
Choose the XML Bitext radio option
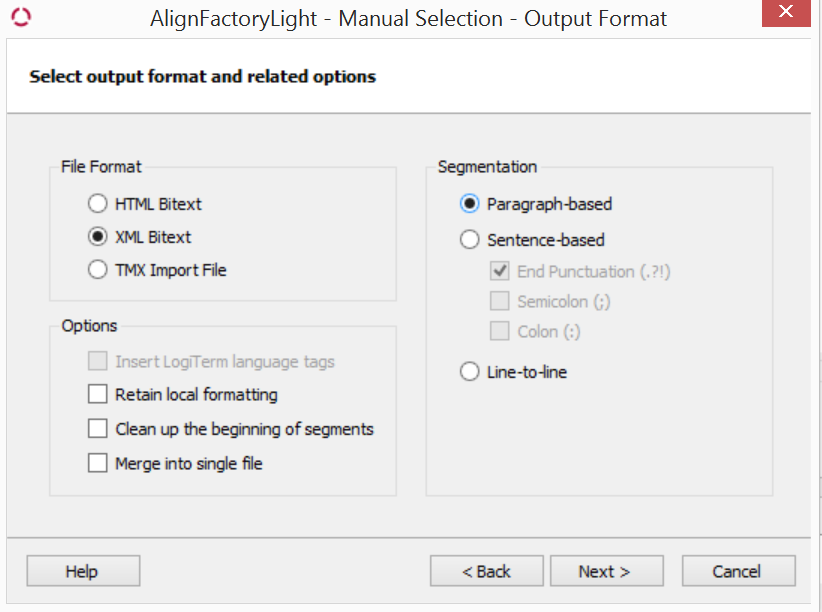coord(98,237)
